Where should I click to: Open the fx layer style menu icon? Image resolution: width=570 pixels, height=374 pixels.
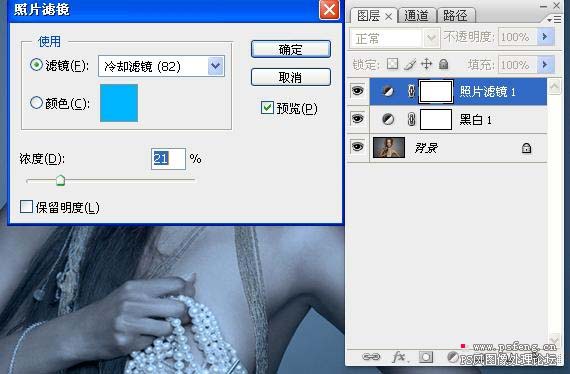click(x=400, y=357)
